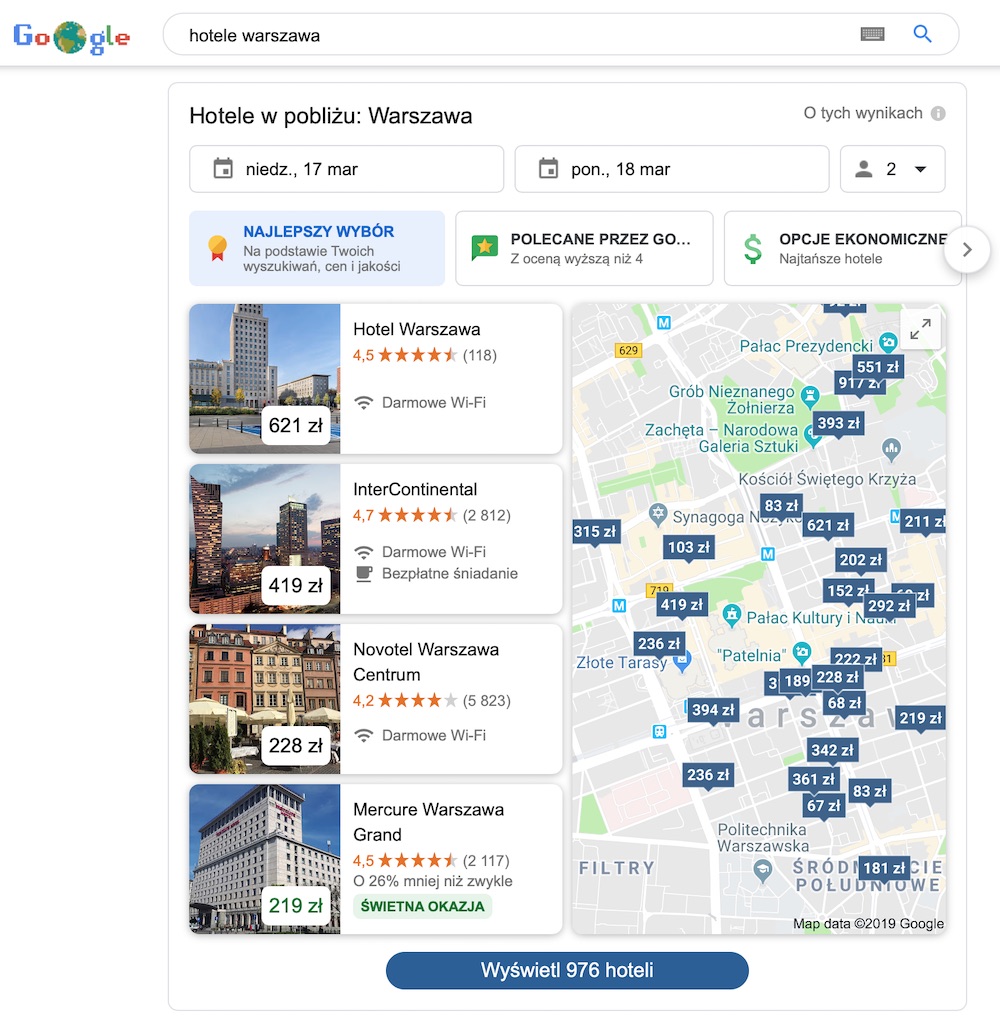
Task: Click the Politechnika Warszawska map pin
Action: (x=763, y=871)
